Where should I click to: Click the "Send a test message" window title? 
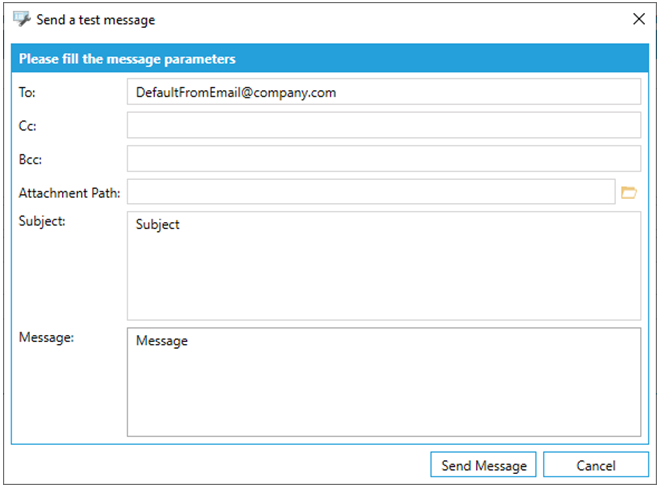(x=96, y=19)
